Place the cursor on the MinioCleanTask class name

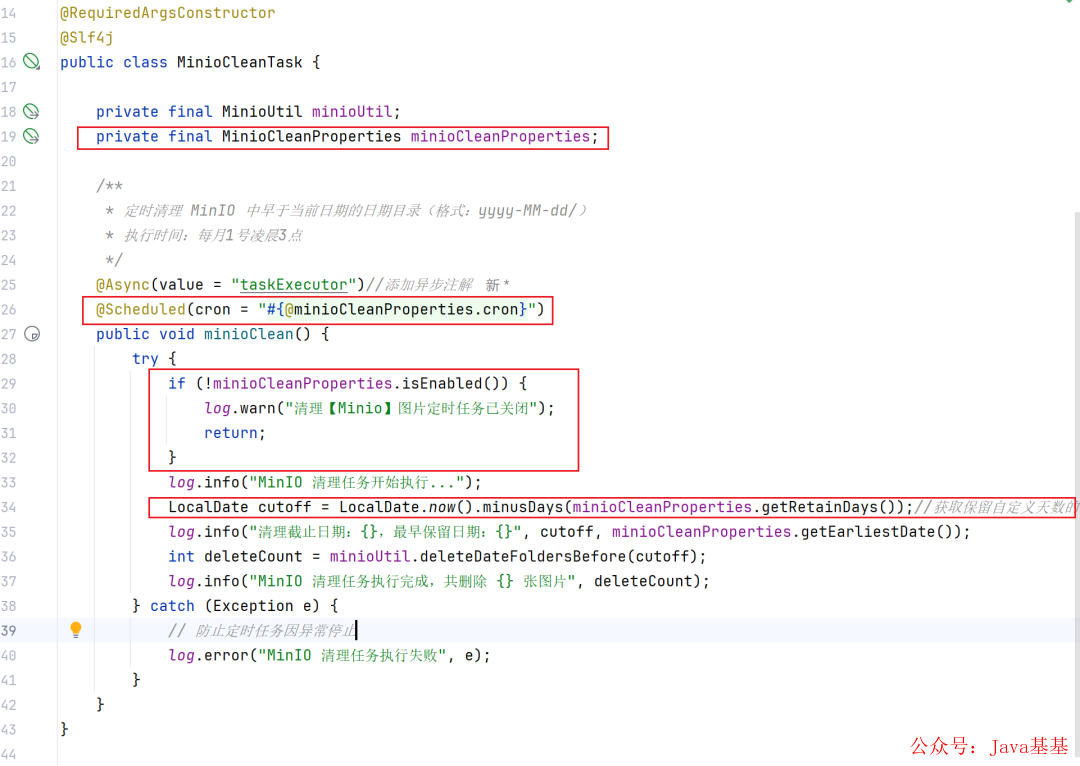click(x=240, y=62)
